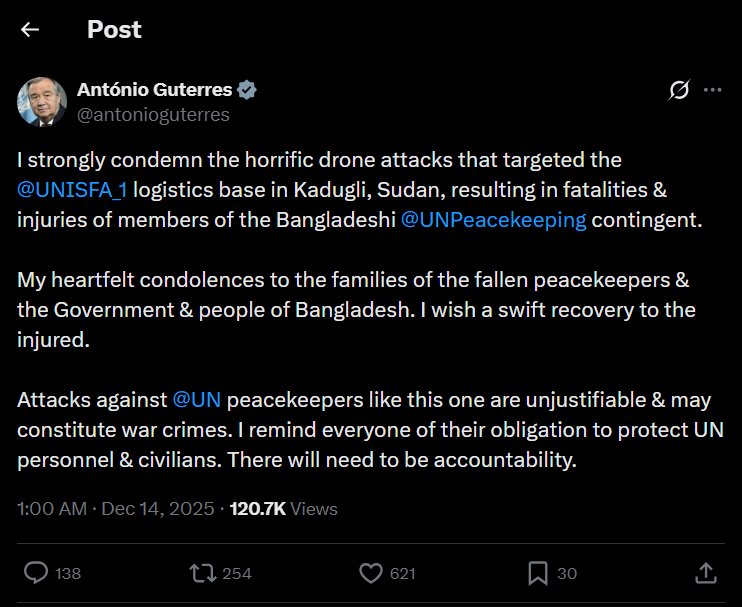Open António Guterres profile picture
Viewport: 742px width, 607px height.
tap(42, 101)
